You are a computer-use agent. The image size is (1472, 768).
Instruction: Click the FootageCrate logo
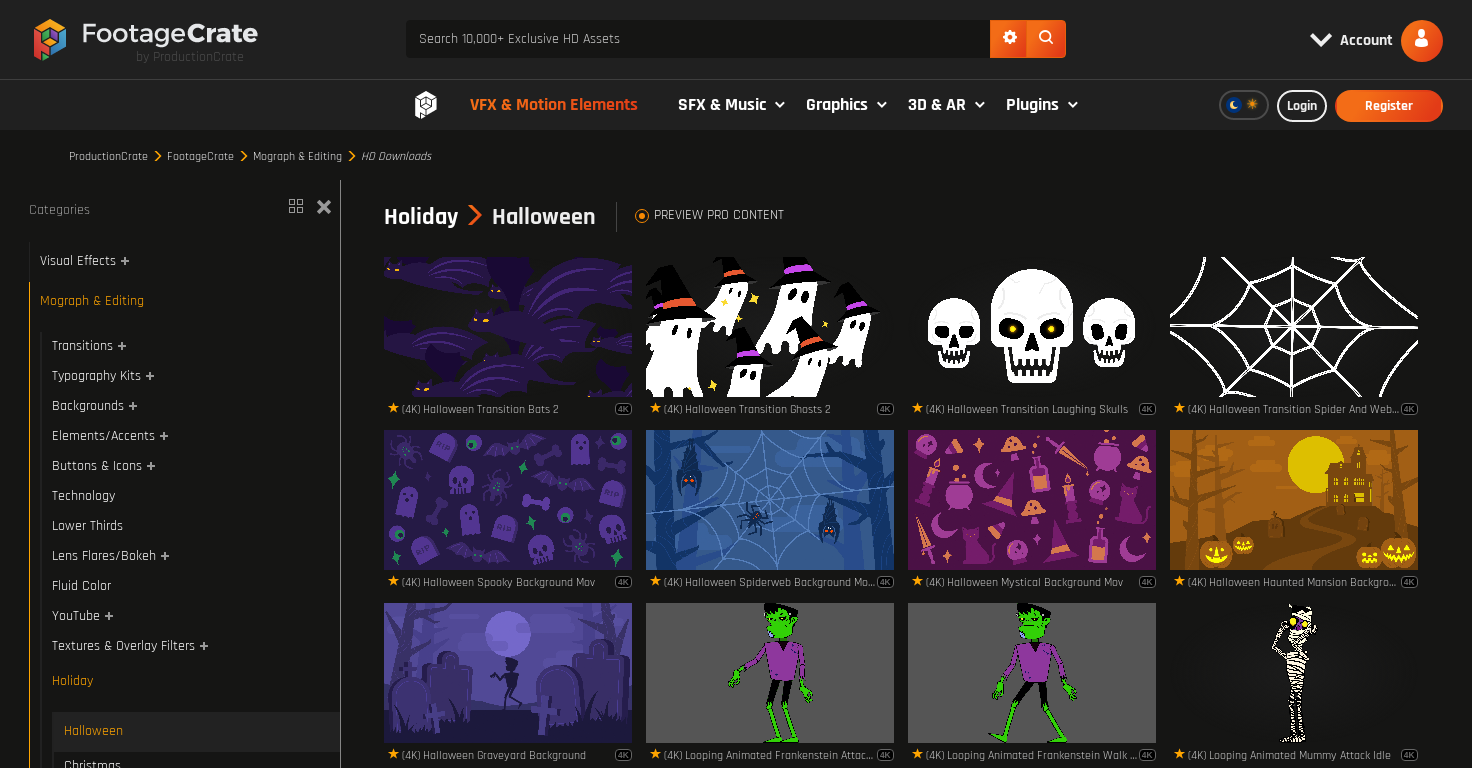[145, 41]
